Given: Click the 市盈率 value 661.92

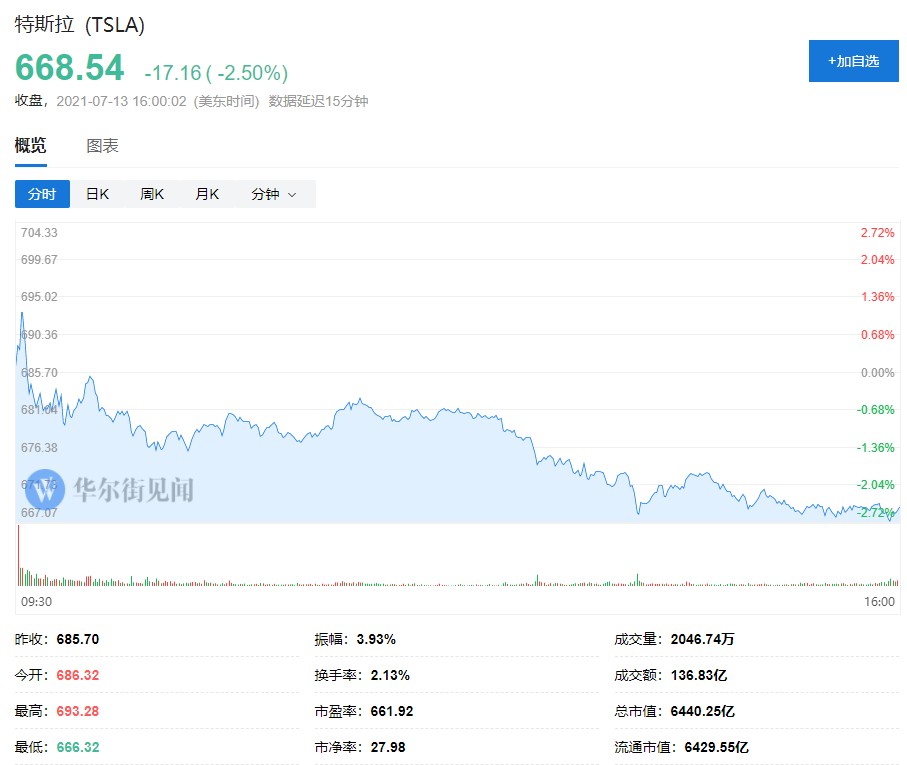Looking at the screenshot, I should 392,711.
